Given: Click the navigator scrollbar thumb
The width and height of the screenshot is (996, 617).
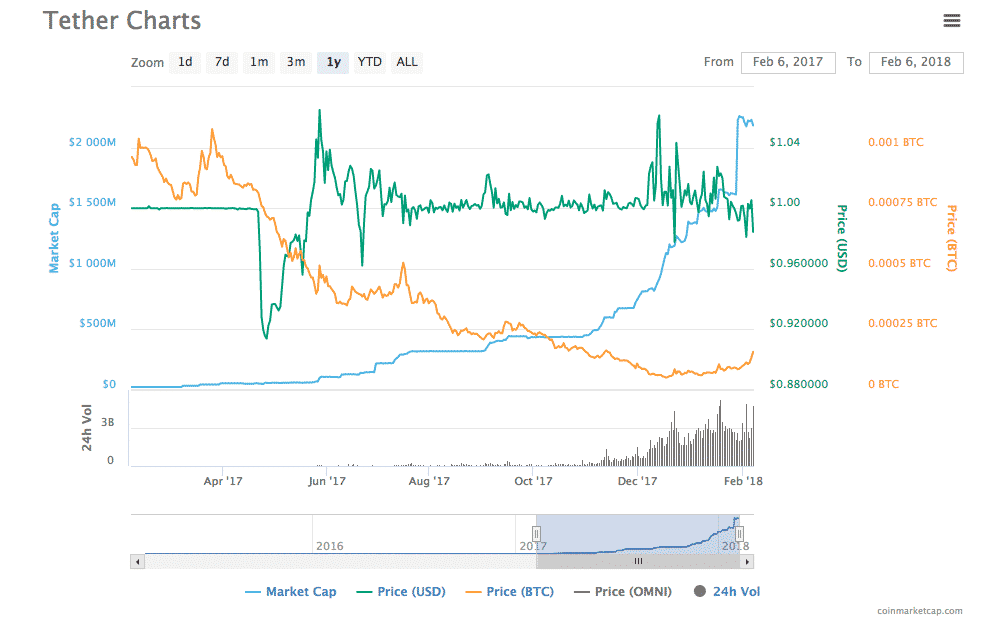Looking at the screenshot, I should (x=638, y=562).
